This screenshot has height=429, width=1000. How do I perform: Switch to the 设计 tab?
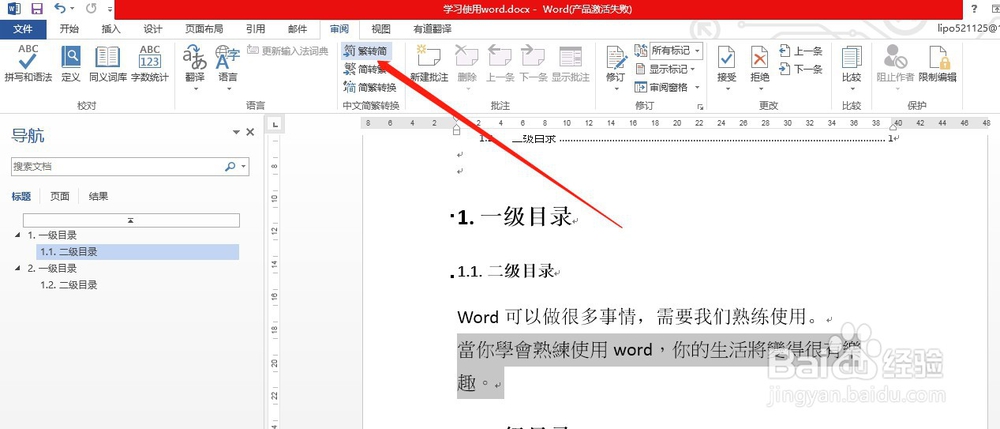pos(152,29)
